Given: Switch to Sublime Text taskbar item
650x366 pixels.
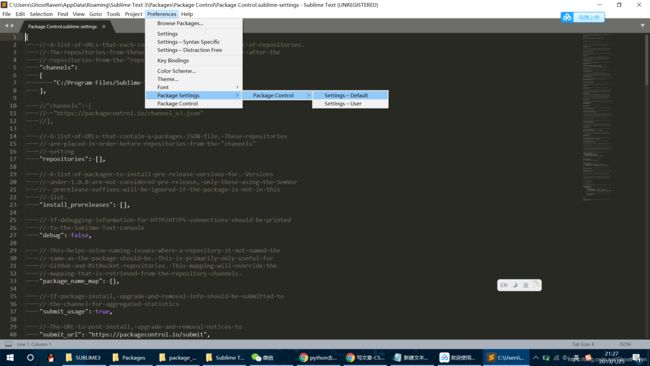Looking at the screenshot, I should 506,357.
